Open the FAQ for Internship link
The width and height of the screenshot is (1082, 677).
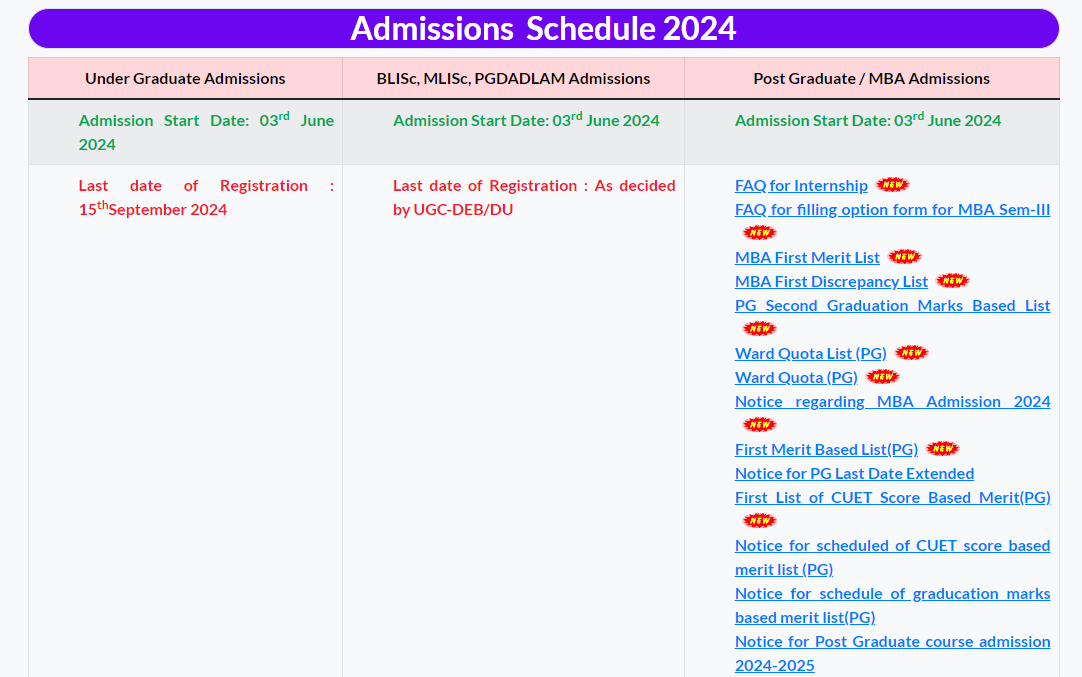pyautogui.click(x=801, y=185)
